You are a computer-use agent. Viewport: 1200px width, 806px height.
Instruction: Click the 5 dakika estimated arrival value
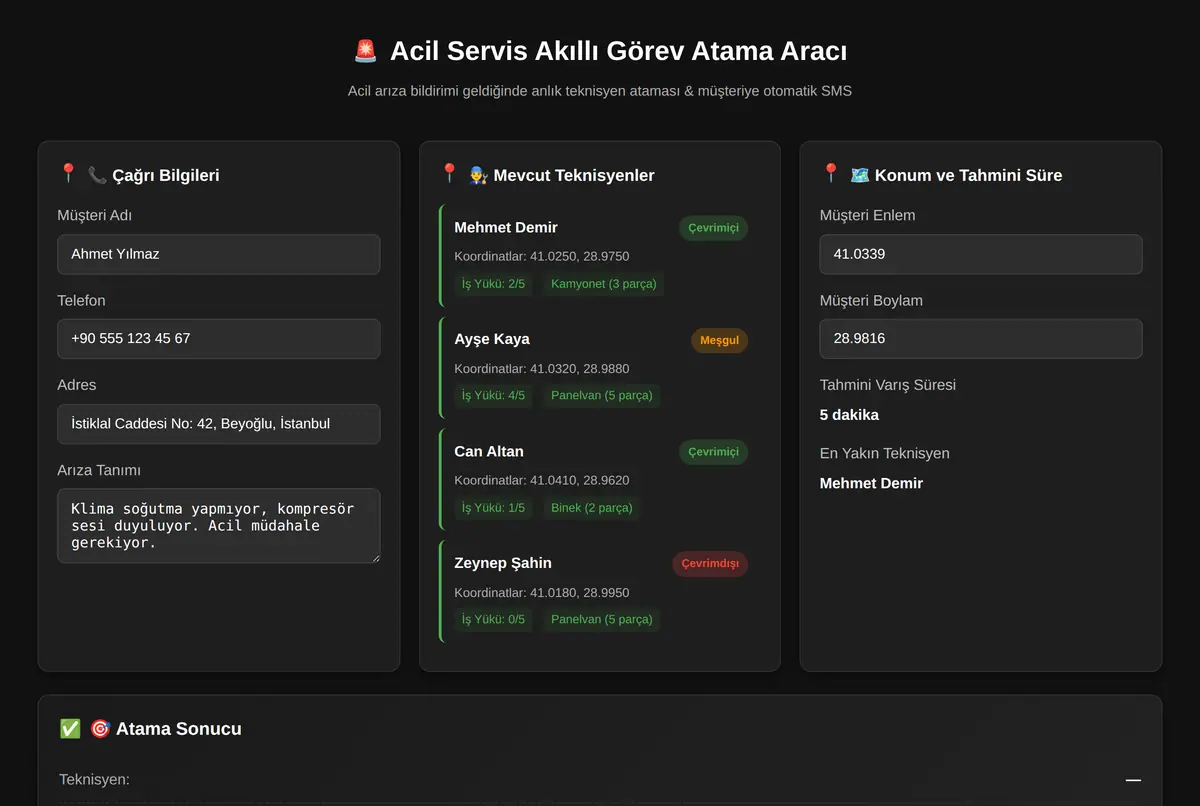point(849,415)
